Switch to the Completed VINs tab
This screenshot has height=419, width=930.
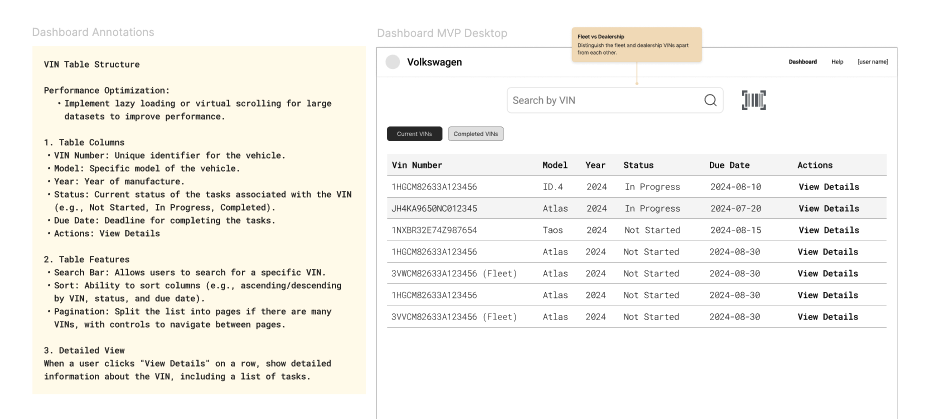tap(476, 134)
